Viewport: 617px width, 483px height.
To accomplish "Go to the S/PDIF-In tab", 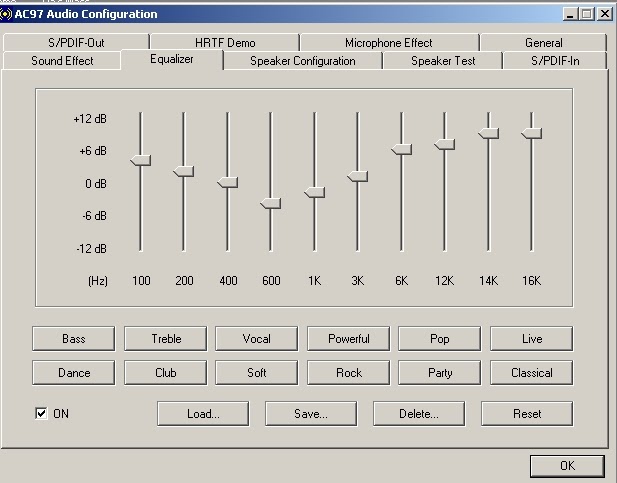I will pyautogui.click(x=555, y=61).
